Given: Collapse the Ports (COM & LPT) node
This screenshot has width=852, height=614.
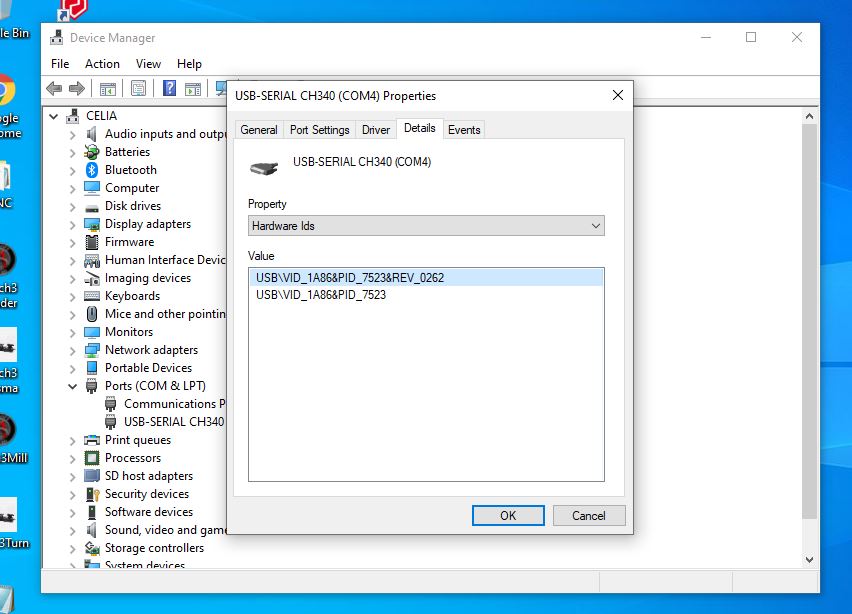Looking at the screenshot, I should 72,386.
